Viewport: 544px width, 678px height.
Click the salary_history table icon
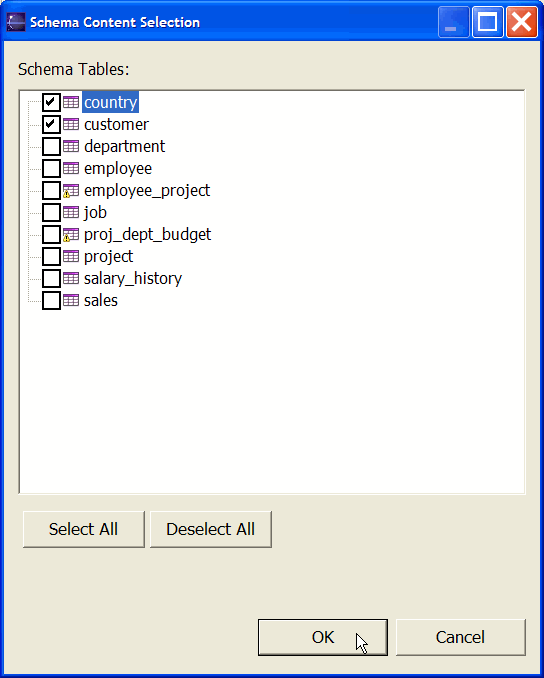pos(71,278)
